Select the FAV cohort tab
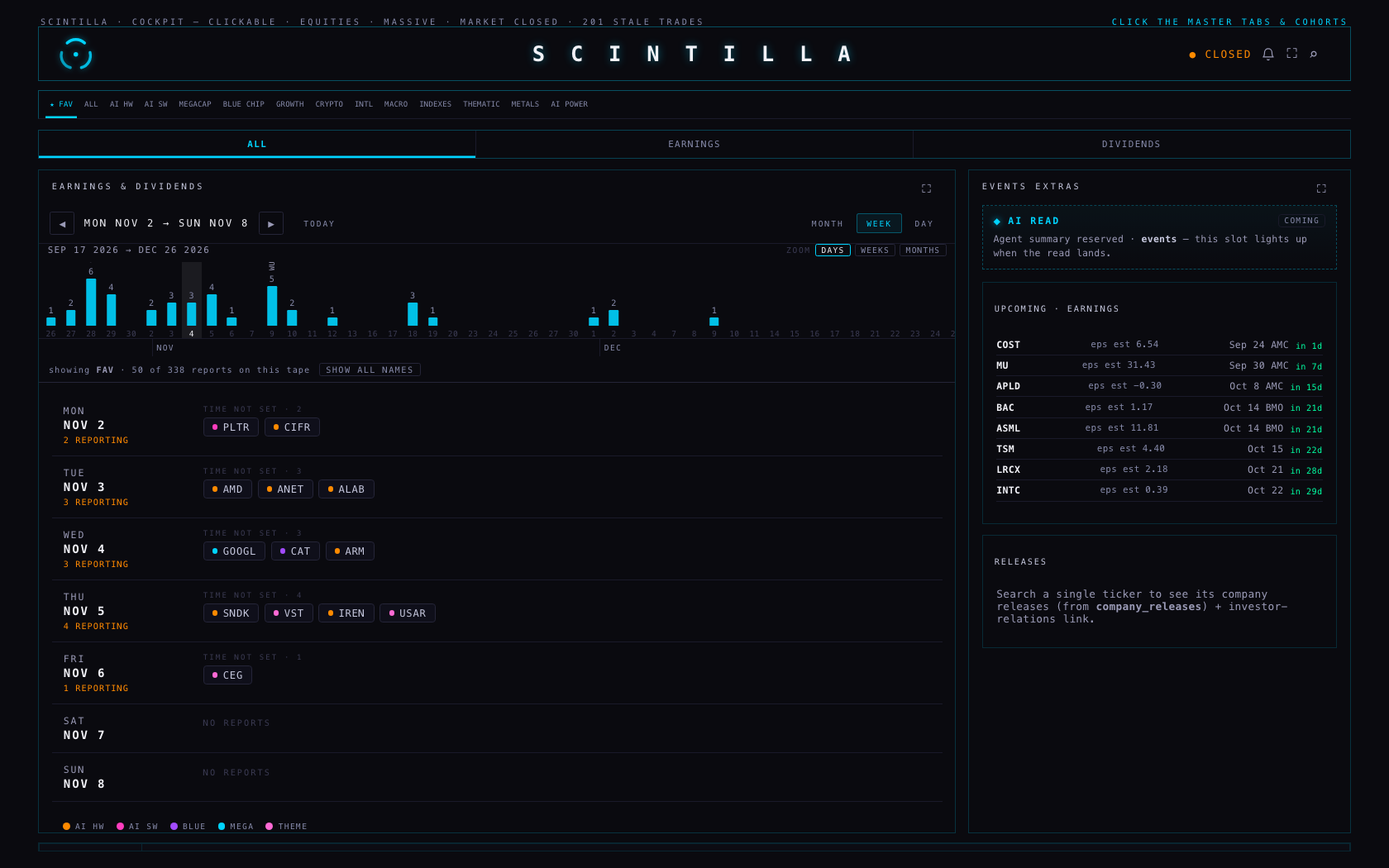 61,104
